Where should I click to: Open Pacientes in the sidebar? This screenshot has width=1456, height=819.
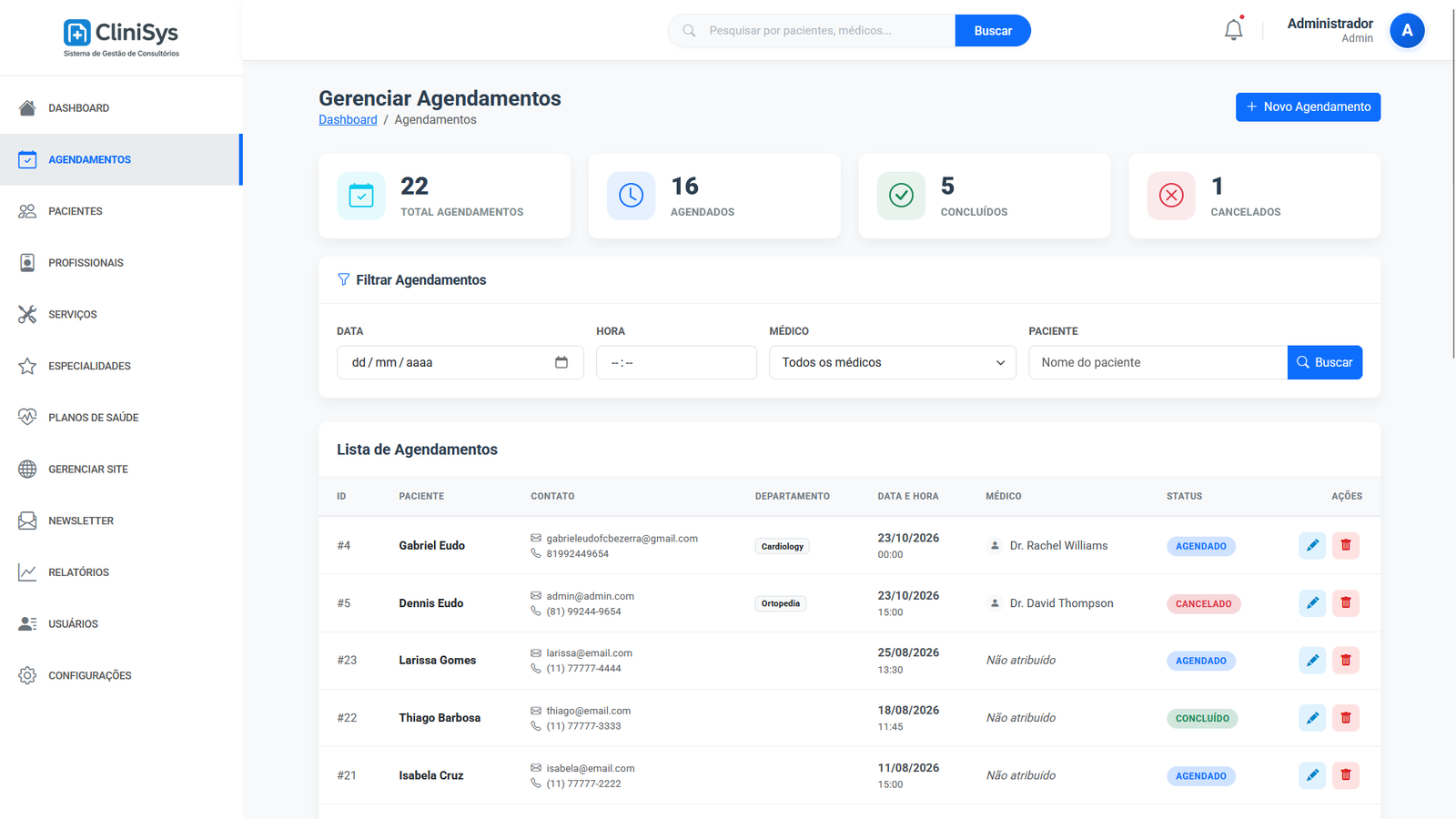(76, 211)
